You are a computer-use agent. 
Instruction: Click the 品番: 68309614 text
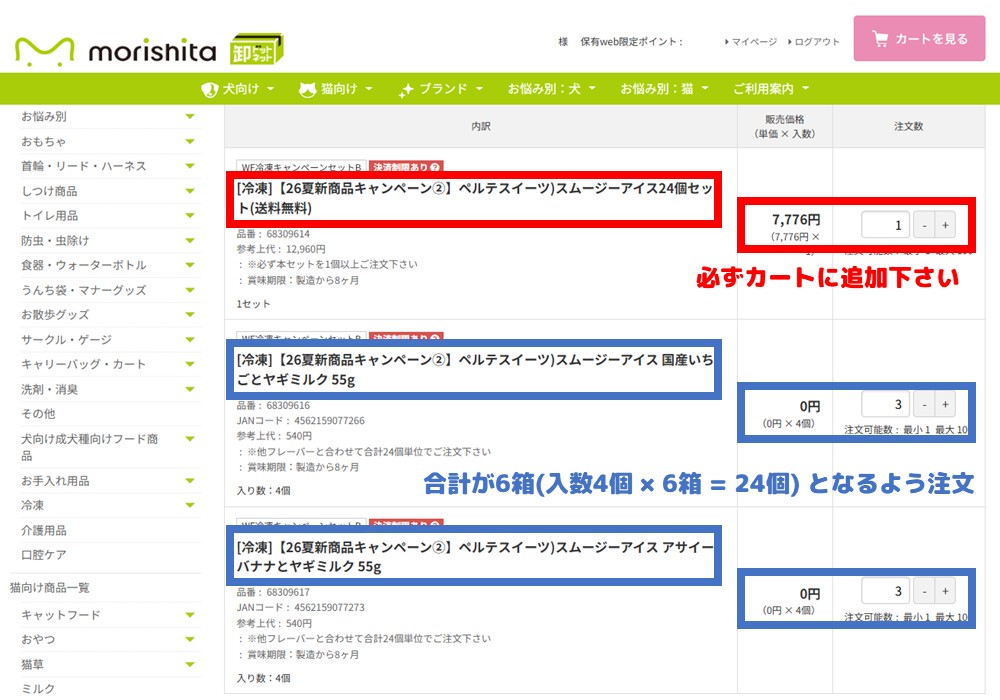(x=273, y=234)
